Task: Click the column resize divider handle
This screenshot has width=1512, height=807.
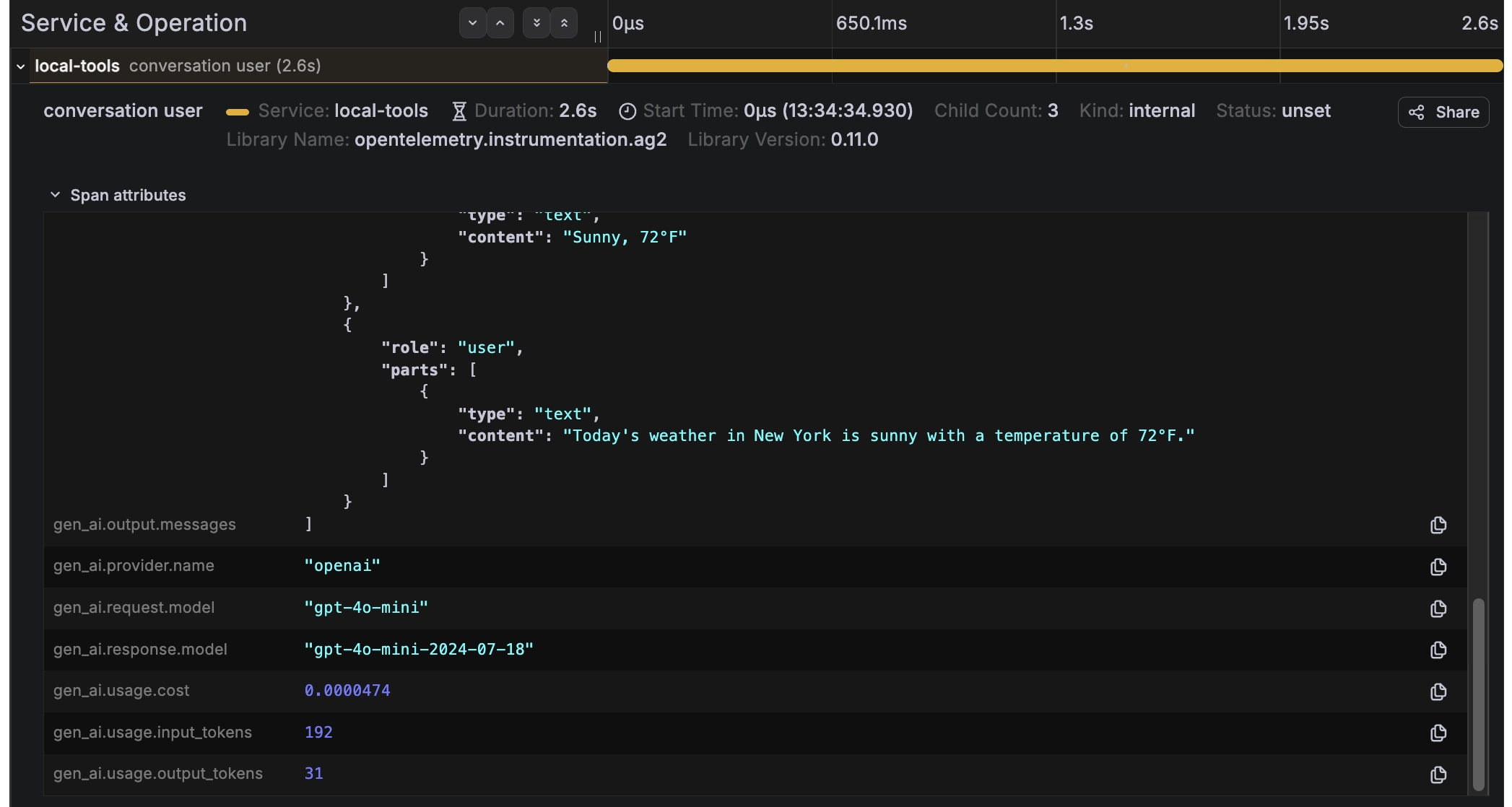Action: 598,36
